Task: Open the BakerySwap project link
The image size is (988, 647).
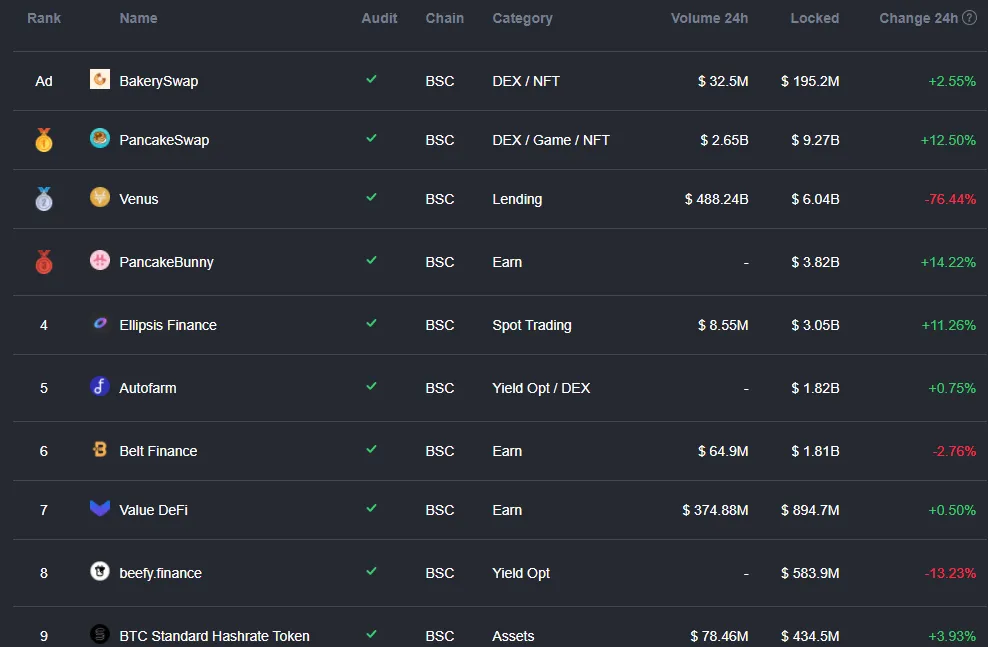Action: 159,81
